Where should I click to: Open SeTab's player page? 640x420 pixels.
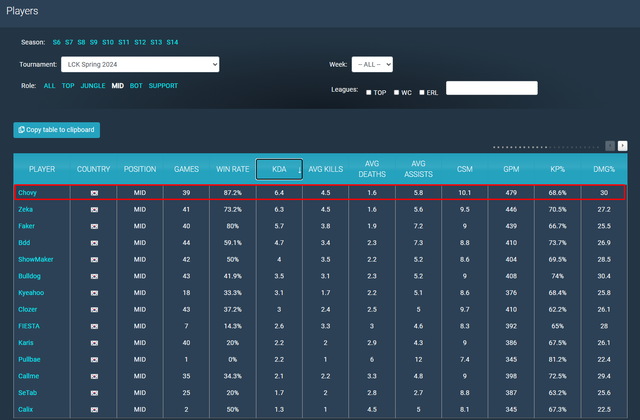point(27,393)
